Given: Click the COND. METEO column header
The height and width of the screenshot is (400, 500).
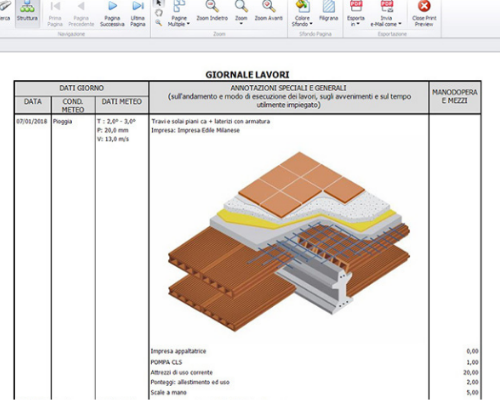Looking at the screenshot, I should pos(73,105).
